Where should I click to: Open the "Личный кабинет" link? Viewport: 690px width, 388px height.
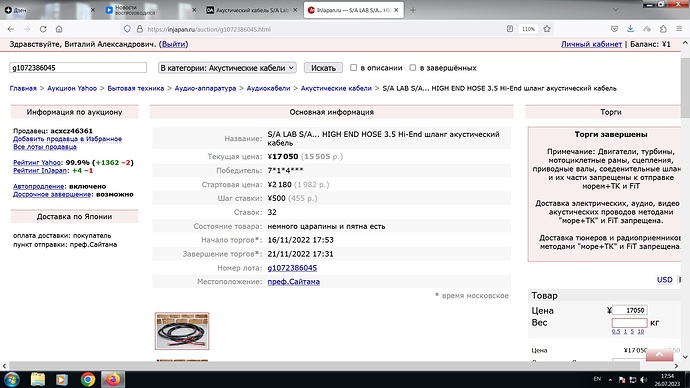click(x=591, y=44)
